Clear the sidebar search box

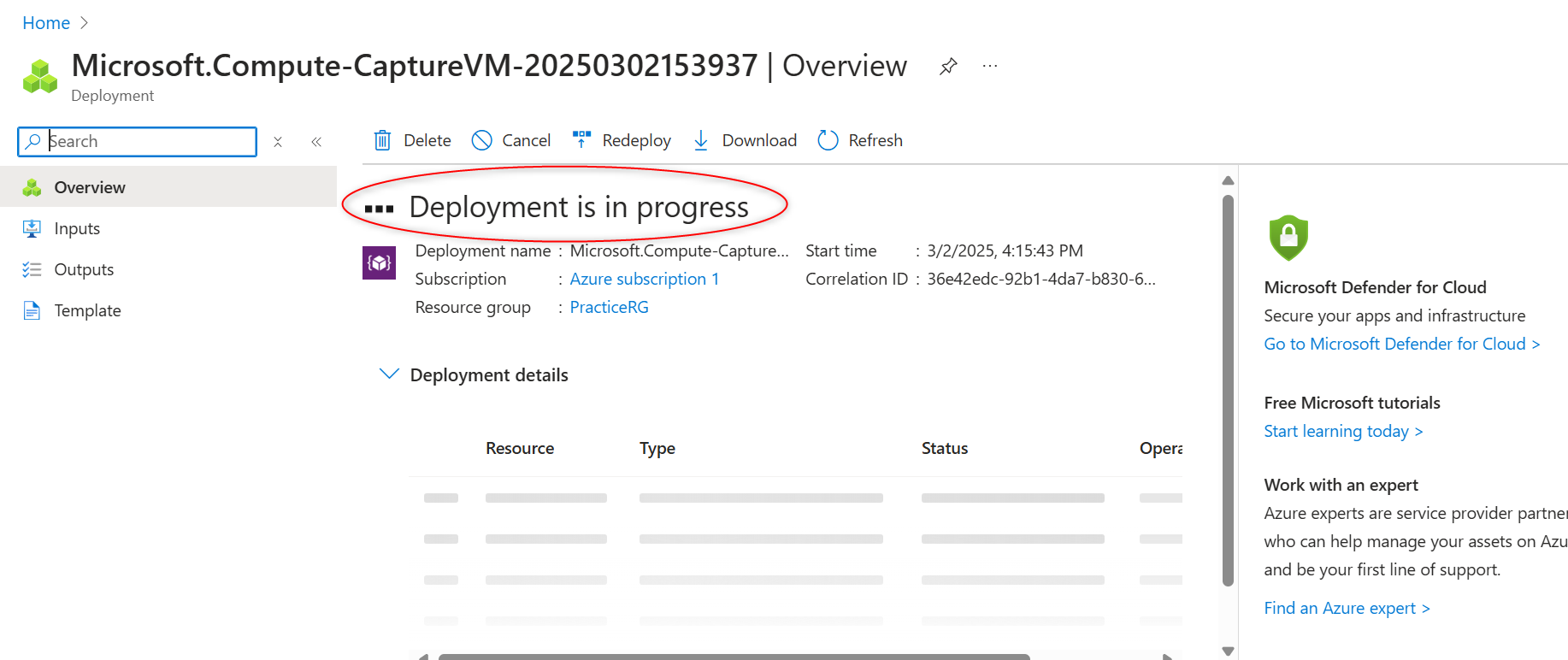pyautogui.click(x=278, y=142)
